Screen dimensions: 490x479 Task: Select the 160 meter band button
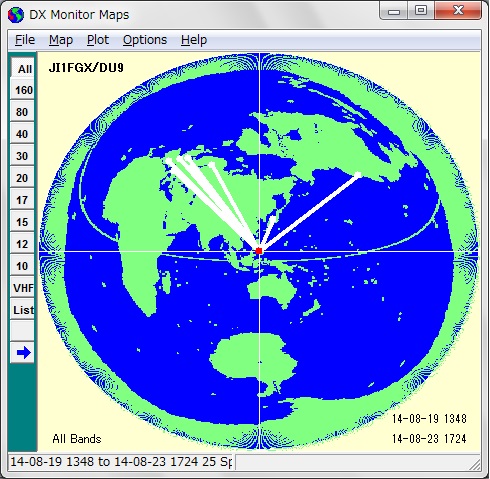coord(22,89)
